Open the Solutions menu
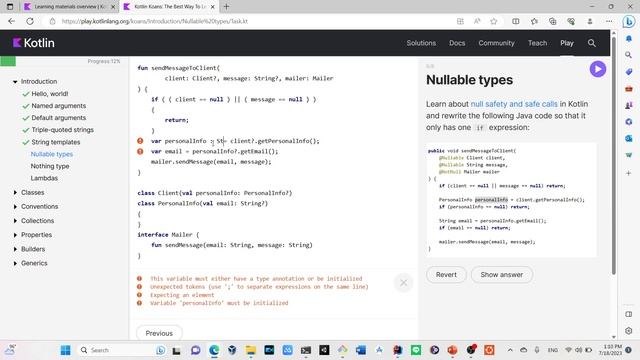Viewport: 640px width, 360px height. (421, 43)
